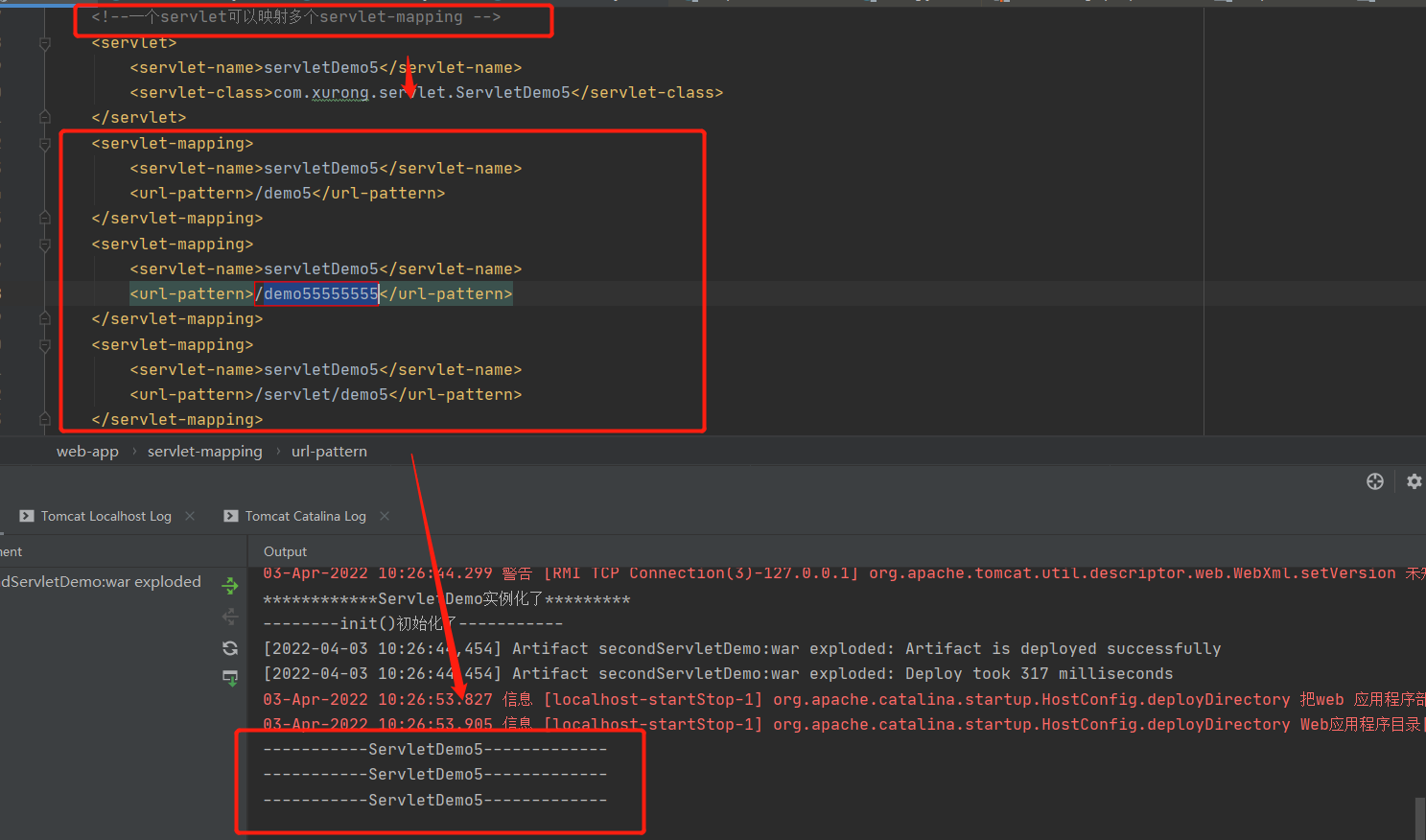Collapse servlet-mapping block containing /demo55555555 pattern
Viewport: 1426px width, 840px height.
coord(44,245)
